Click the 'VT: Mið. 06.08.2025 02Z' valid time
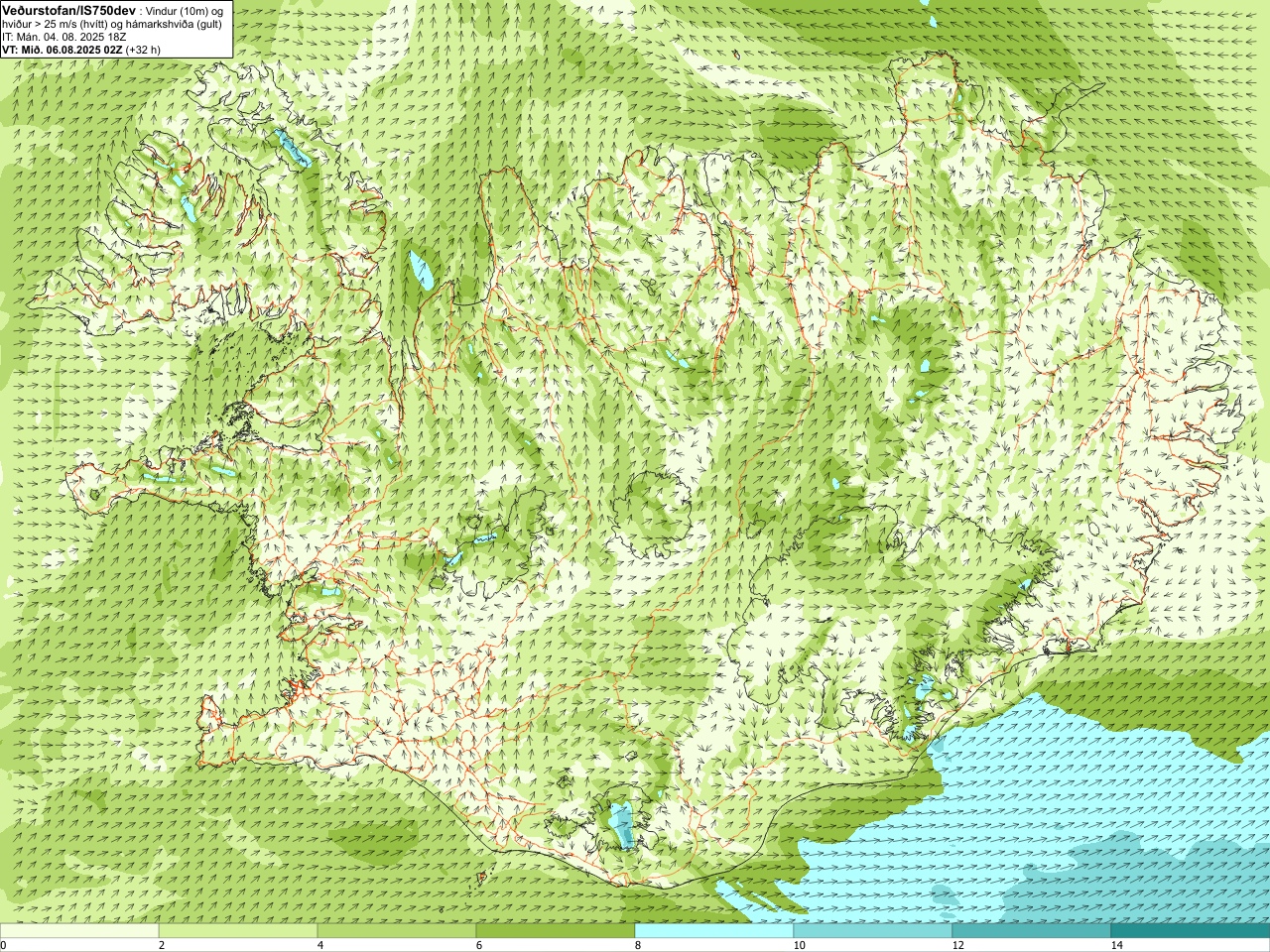 coord(63,50)
